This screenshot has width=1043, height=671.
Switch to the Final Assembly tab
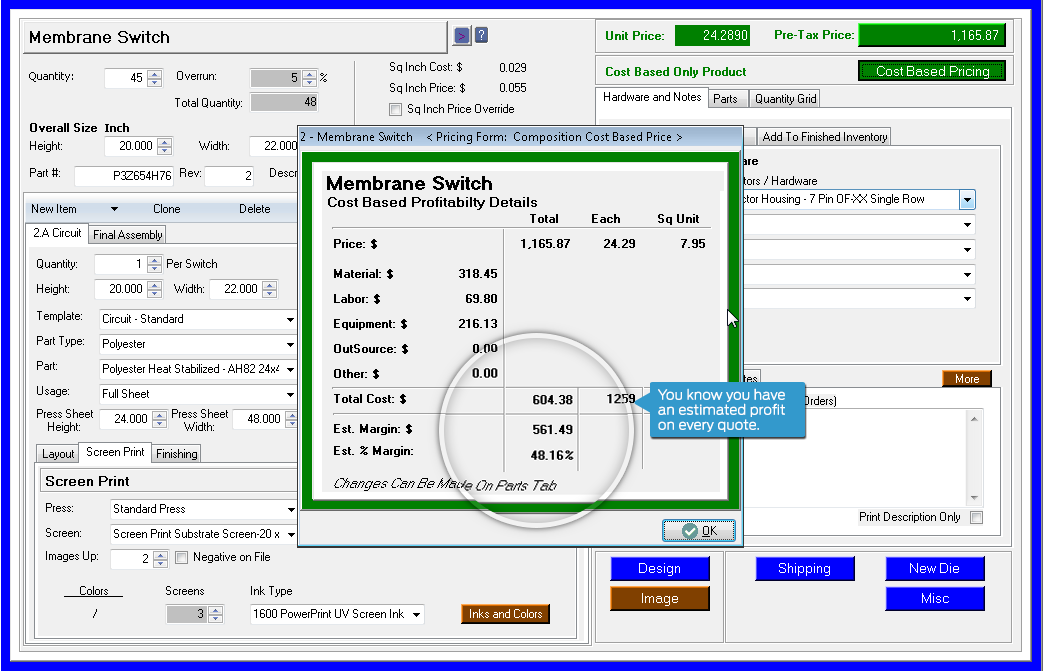point(127,235)
